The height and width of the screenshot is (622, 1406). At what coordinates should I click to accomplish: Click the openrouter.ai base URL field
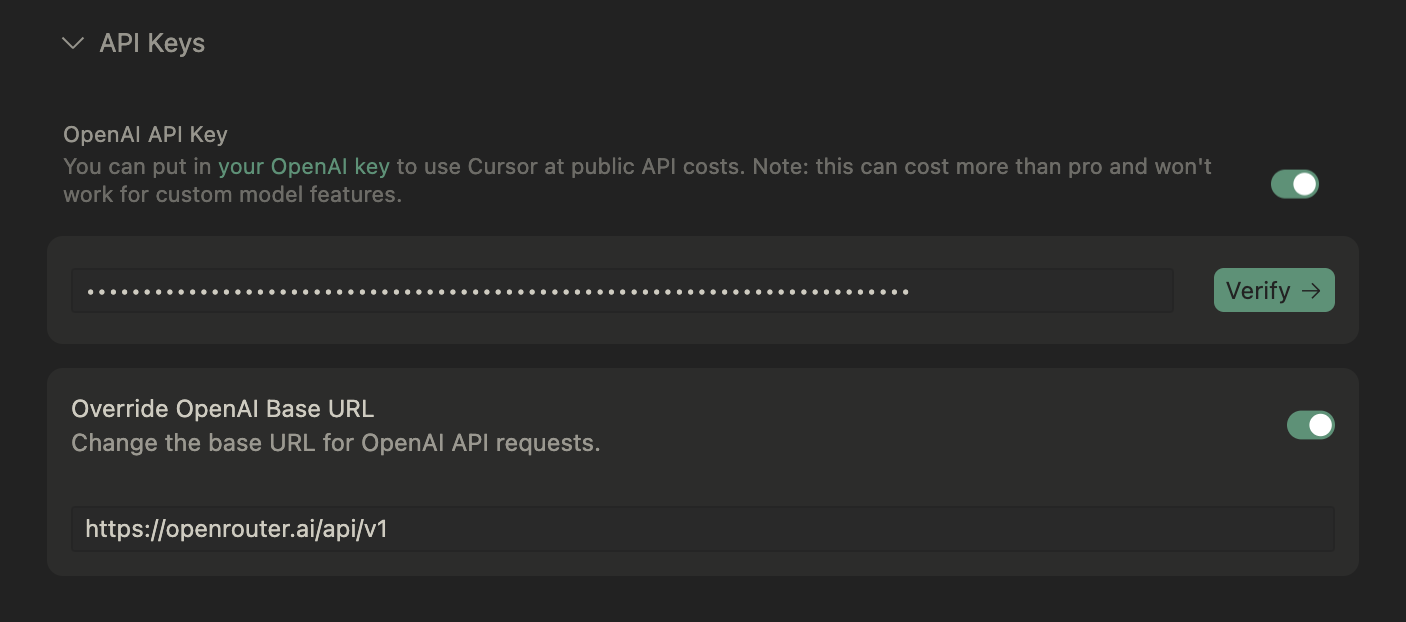click(x=703, y=528)
